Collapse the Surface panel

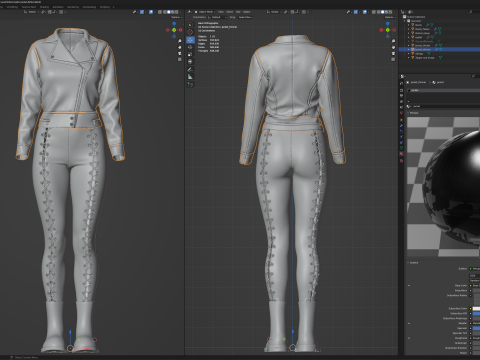tap(409, 263)
